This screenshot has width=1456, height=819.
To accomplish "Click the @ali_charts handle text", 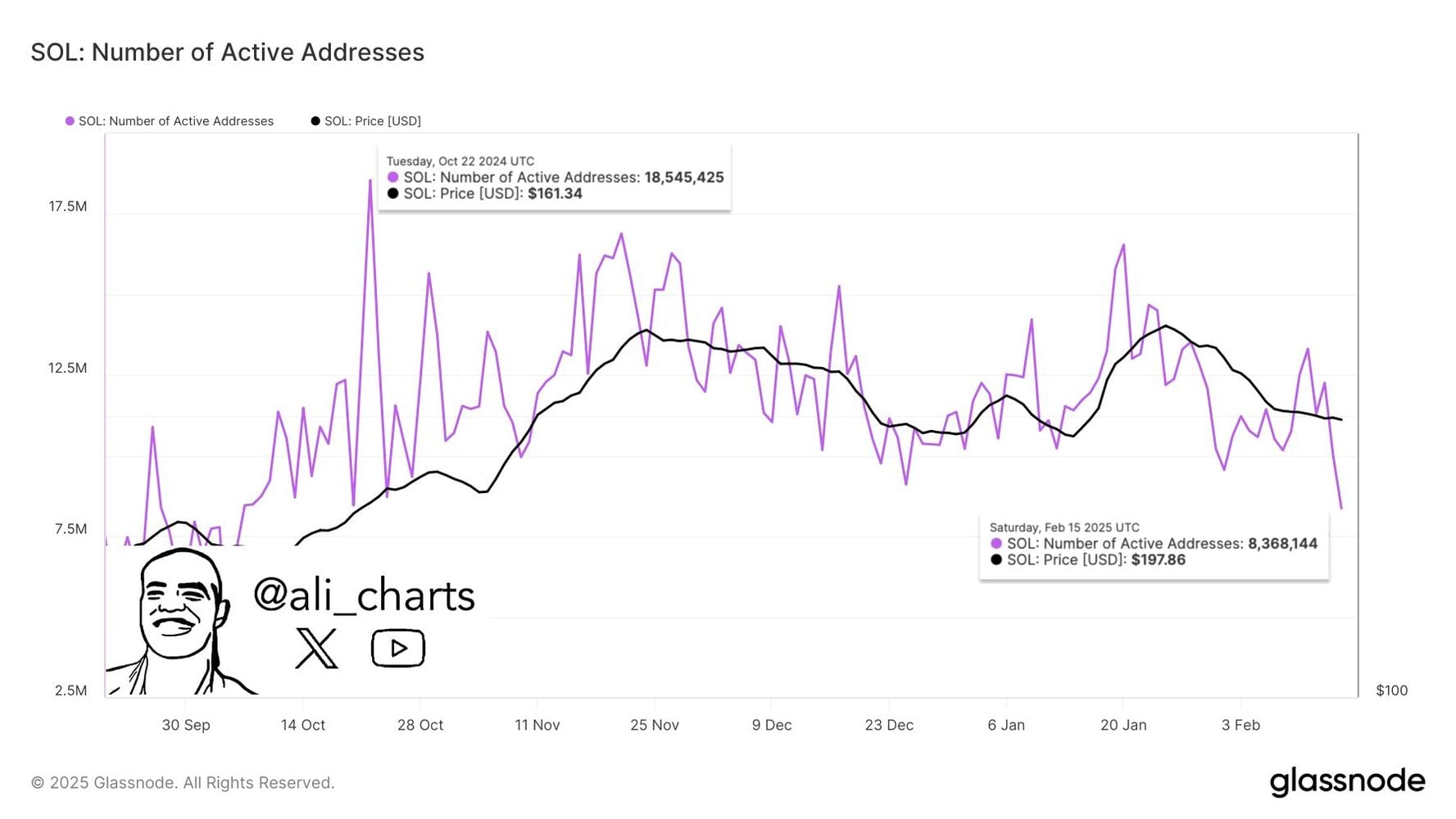I will (364, 595).
